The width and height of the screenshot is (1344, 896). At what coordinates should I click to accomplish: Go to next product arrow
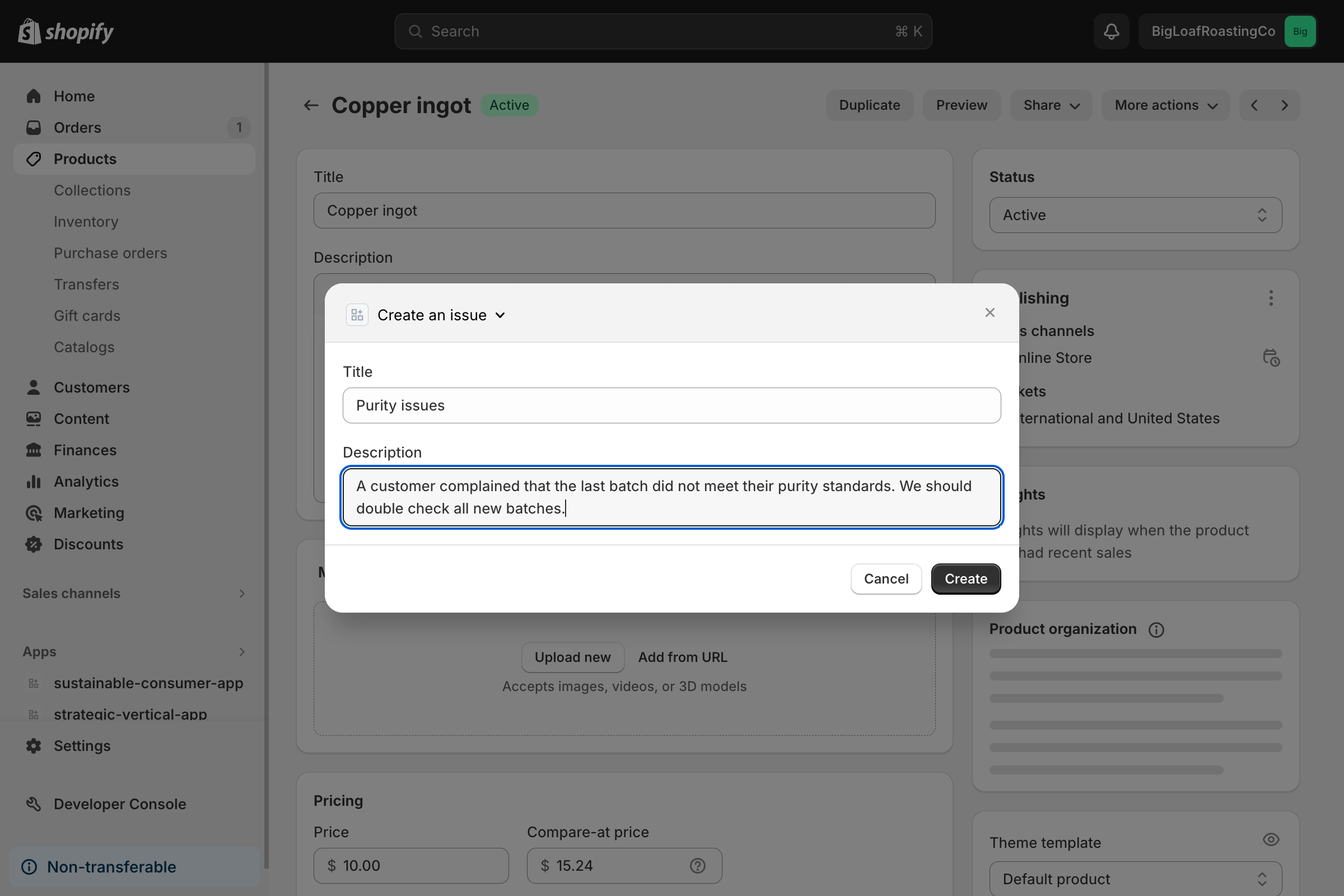pos(1285,105)
